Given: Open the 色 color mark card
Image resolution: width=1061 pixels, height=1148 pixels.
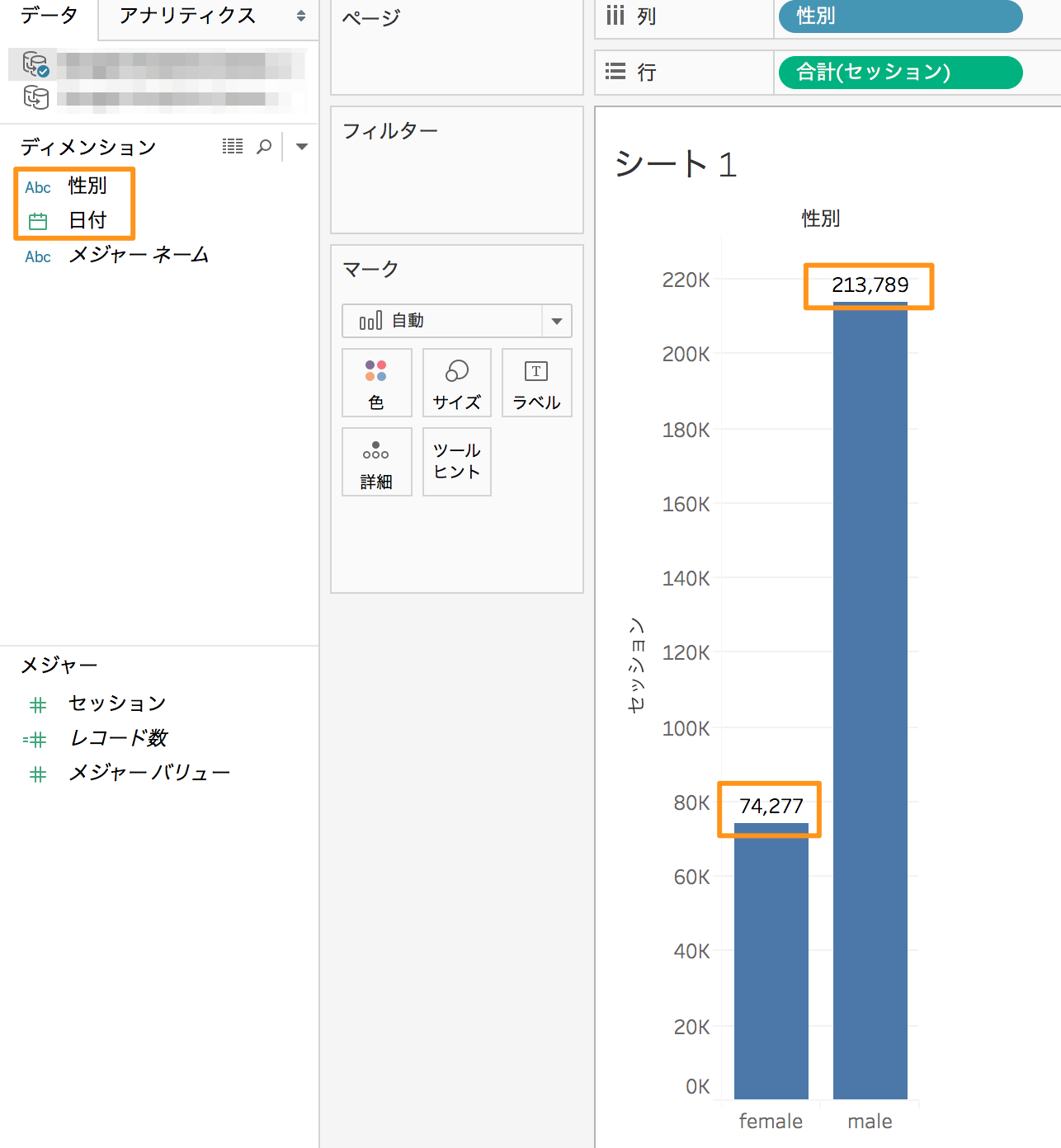Looking at the screenshot, I should [376, 383].
